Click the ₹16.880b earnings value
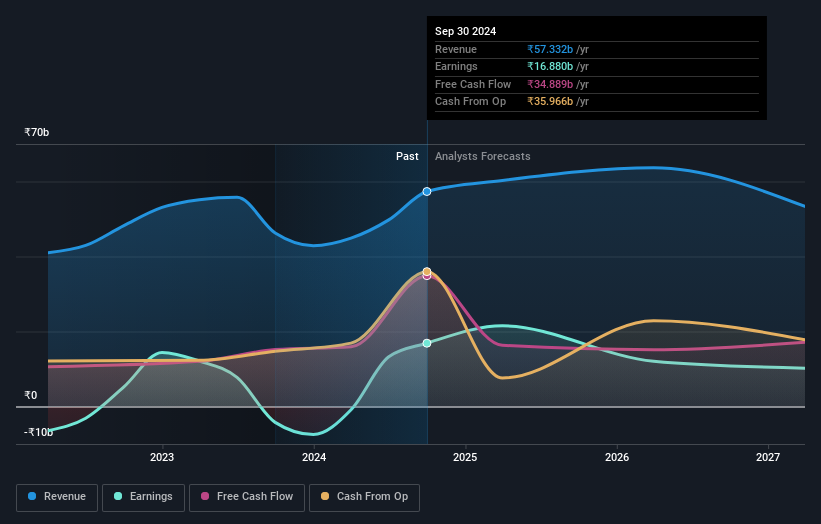This screenshot has width=821, height=524. click(x=550, y=66)
